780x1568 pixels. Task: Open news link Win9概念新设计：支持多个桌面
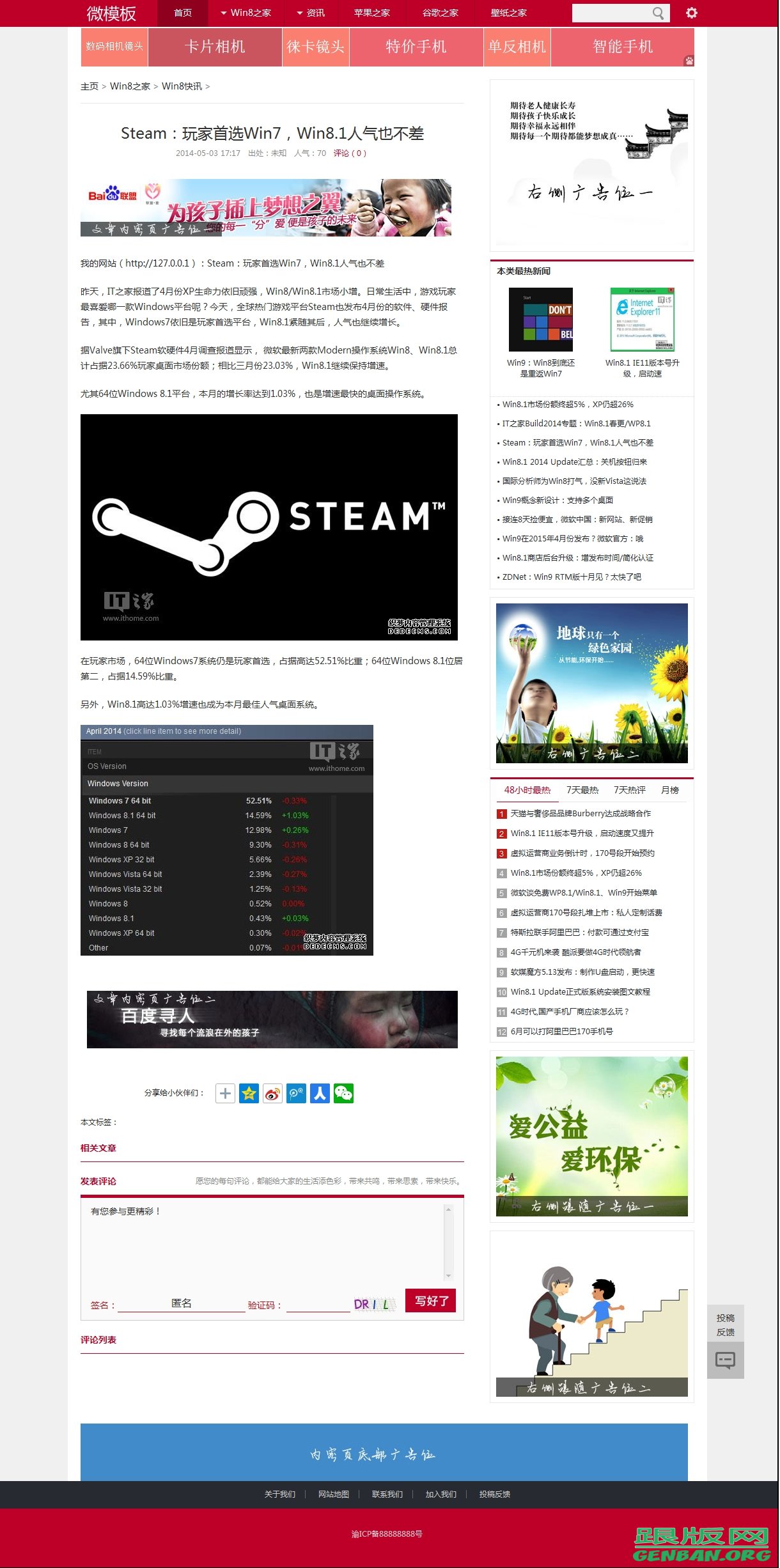coord(558,501)
